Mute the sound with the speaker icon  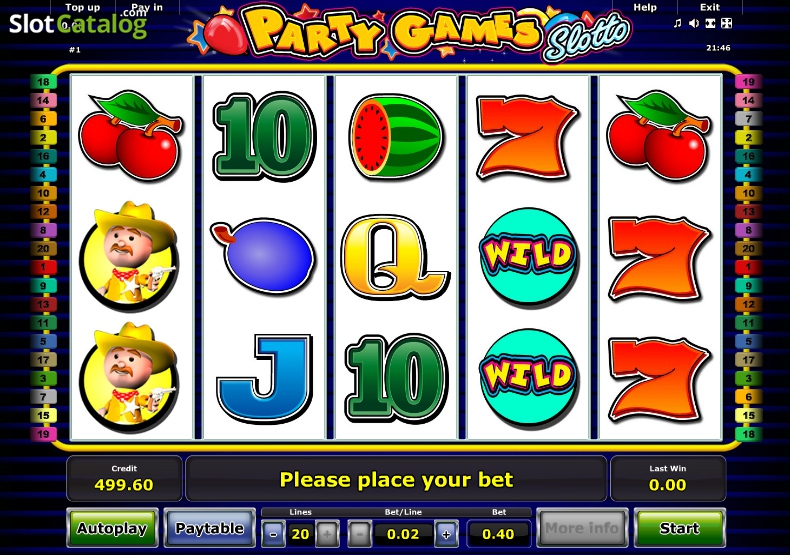(694, 23)
